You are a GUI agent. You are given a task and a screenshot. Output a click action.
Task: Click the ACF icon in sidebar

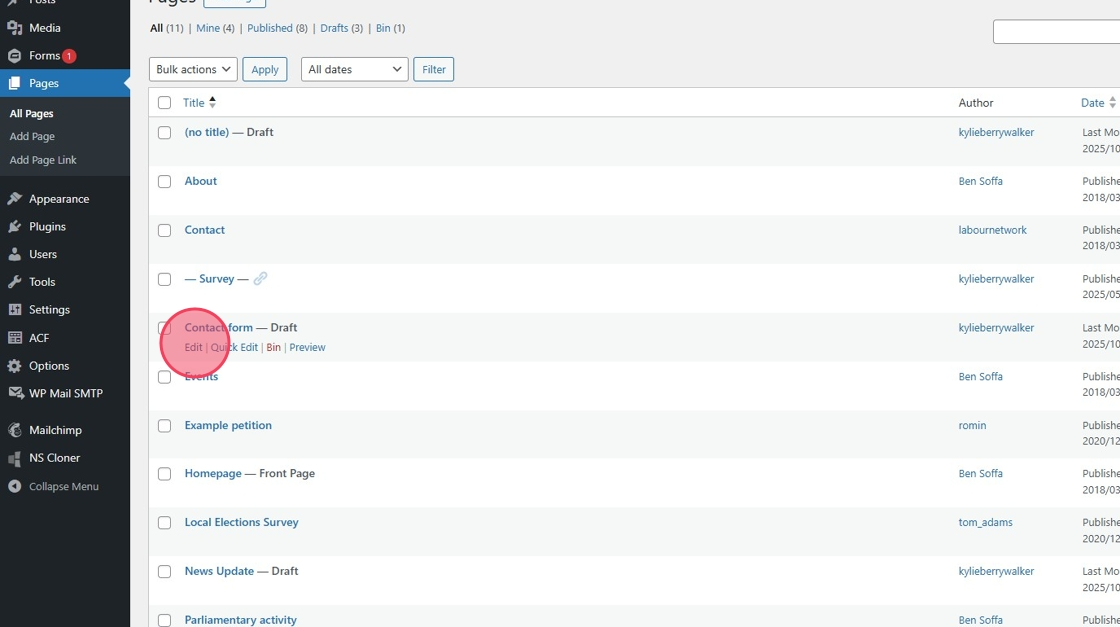point(14,338)
